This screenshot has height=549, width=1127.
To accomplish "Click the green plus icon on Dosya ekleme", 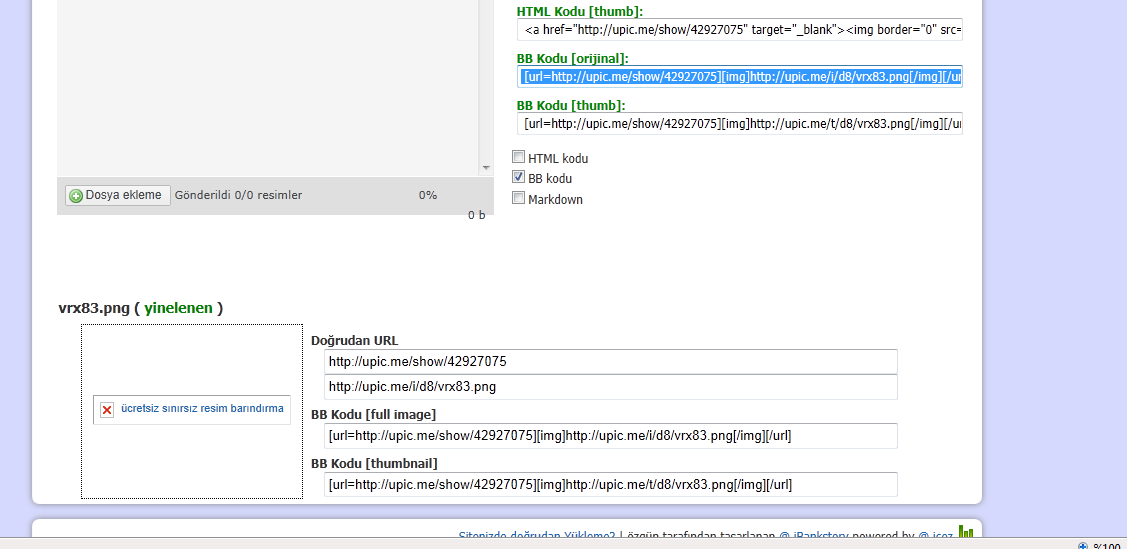I will (x=76, y=196).
